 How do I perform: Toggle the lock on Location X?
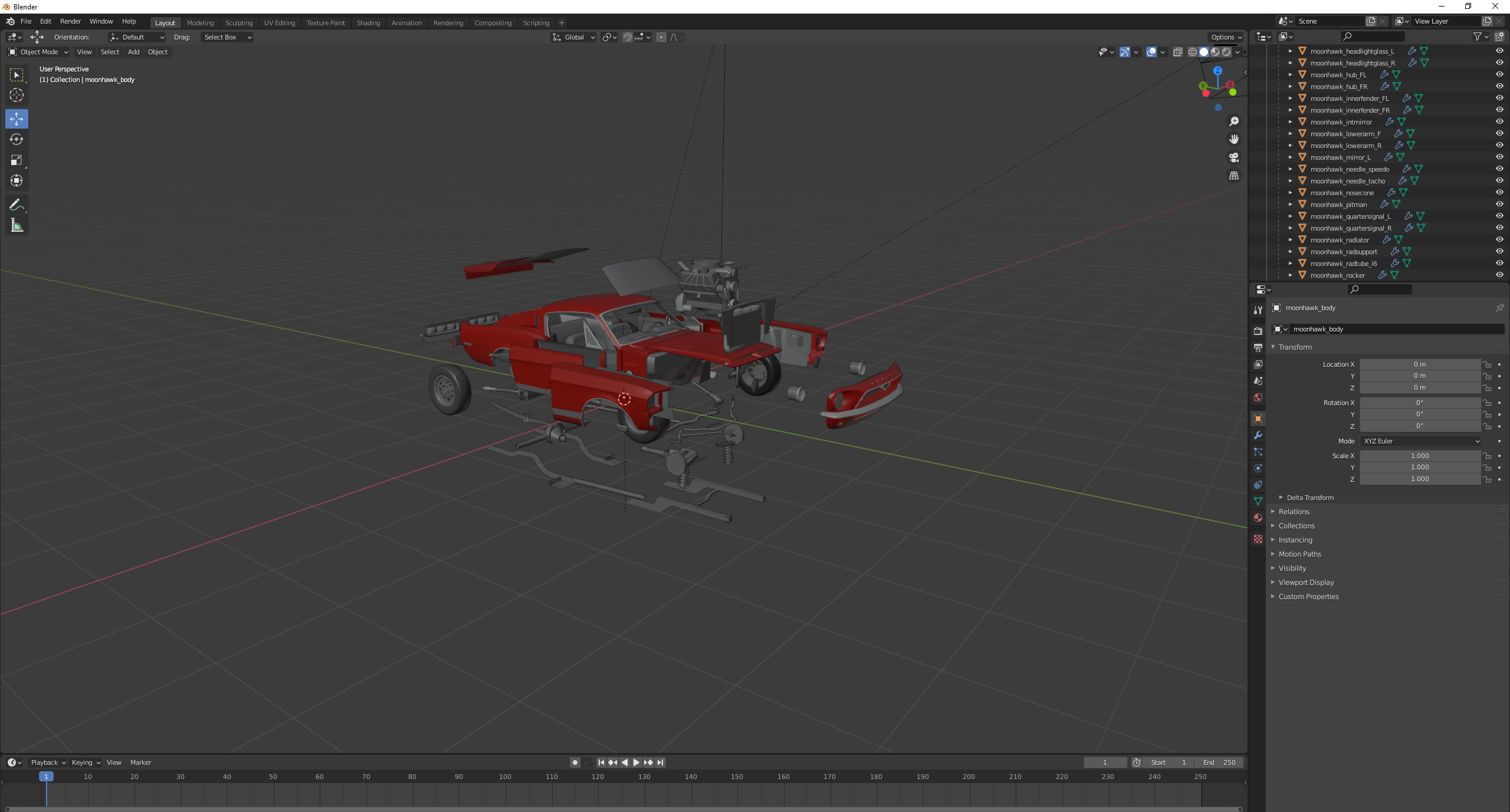click(x=1487, y=364)
